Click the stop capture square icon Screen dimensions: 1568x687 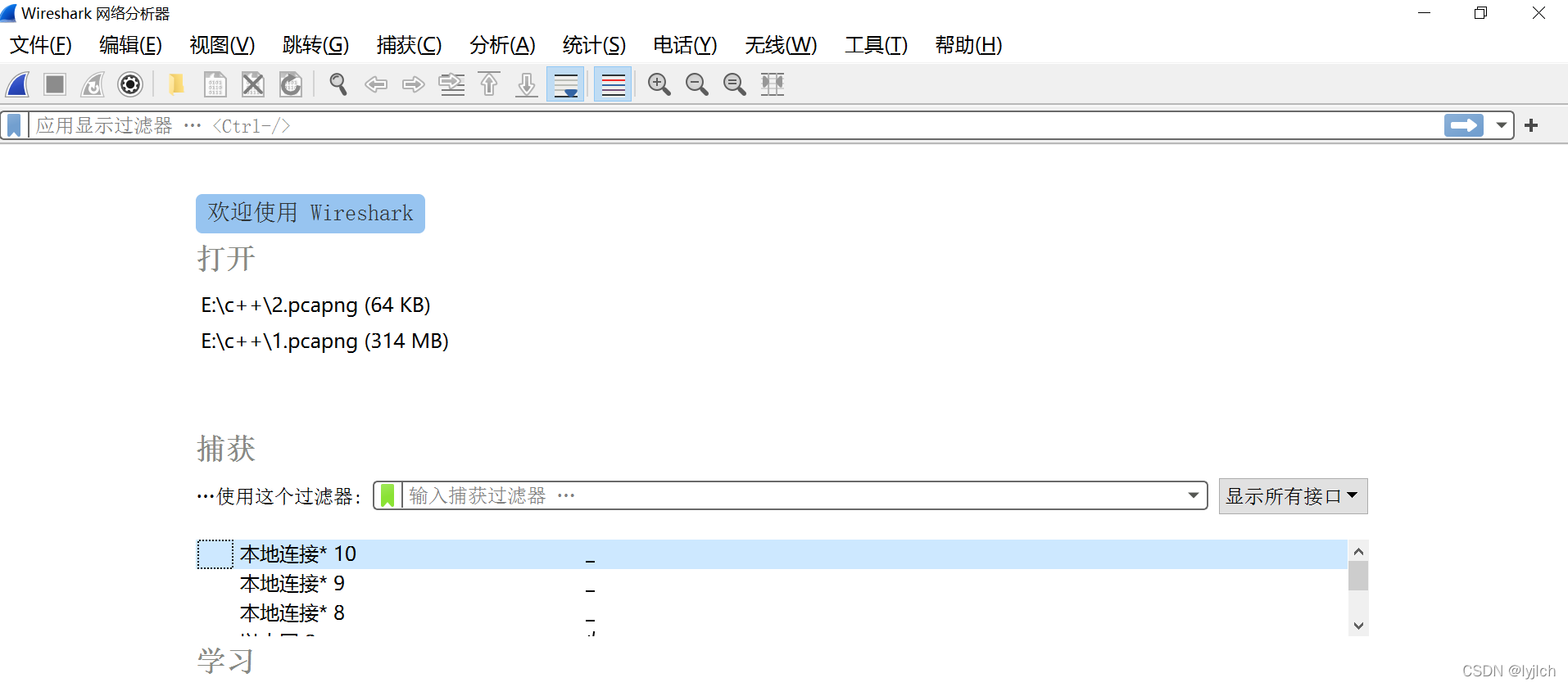pos(55,84)
